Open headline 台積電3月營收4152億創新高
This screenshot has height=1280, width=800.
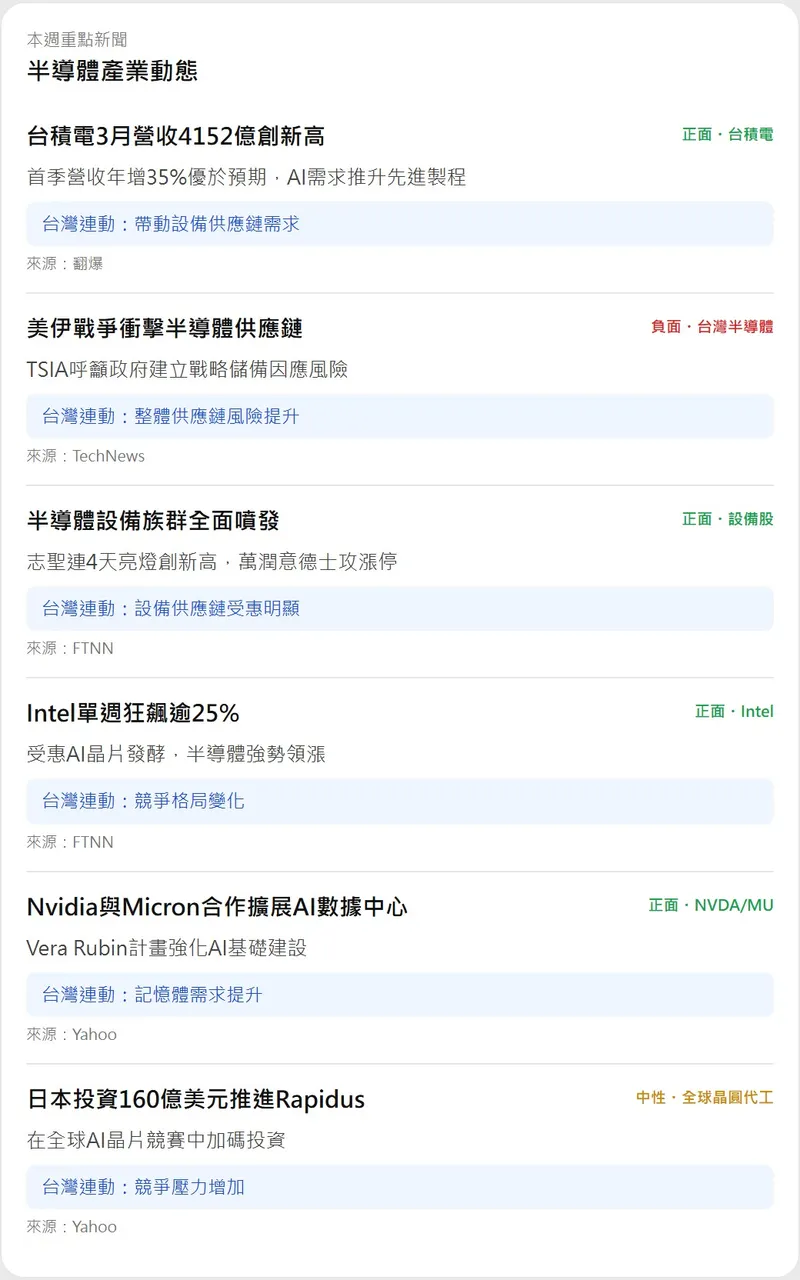pyautogui.click(x=176, y=135)
